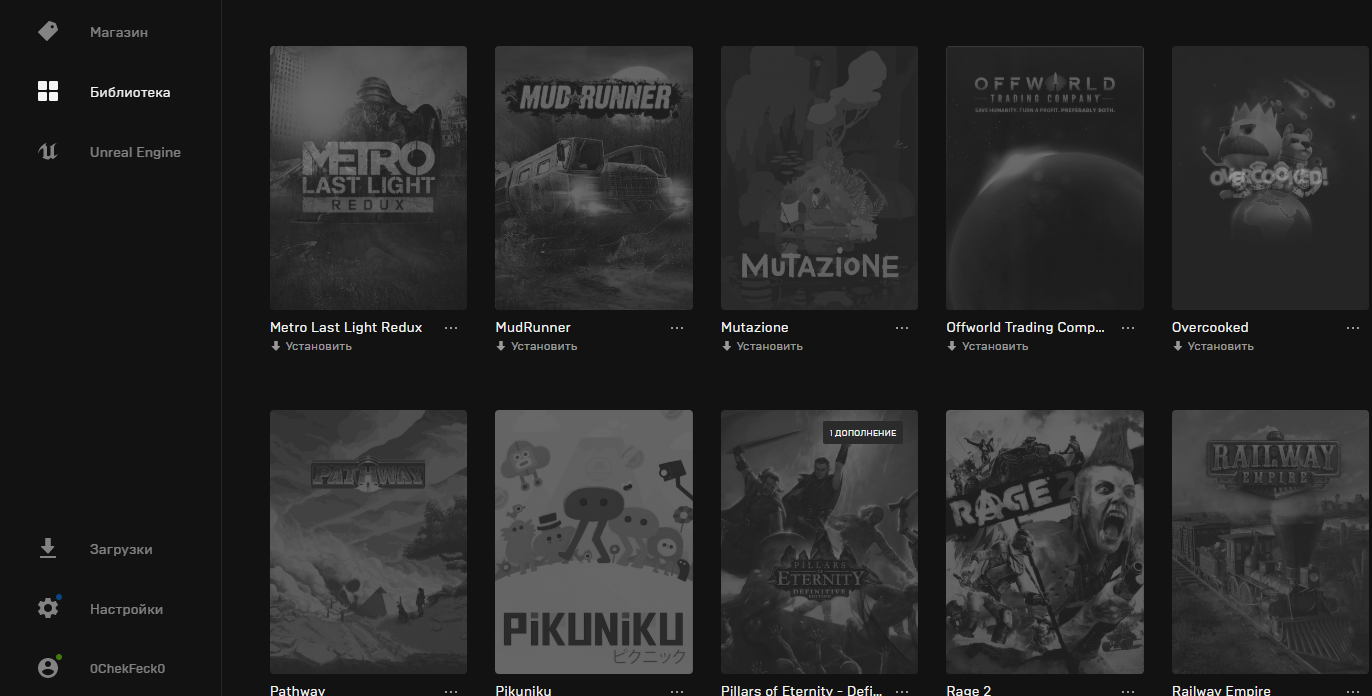The width and height of the screenshot is (1372, 696).
Task: Expand options menu for Offworld Trading Company
Action: 1128,328
